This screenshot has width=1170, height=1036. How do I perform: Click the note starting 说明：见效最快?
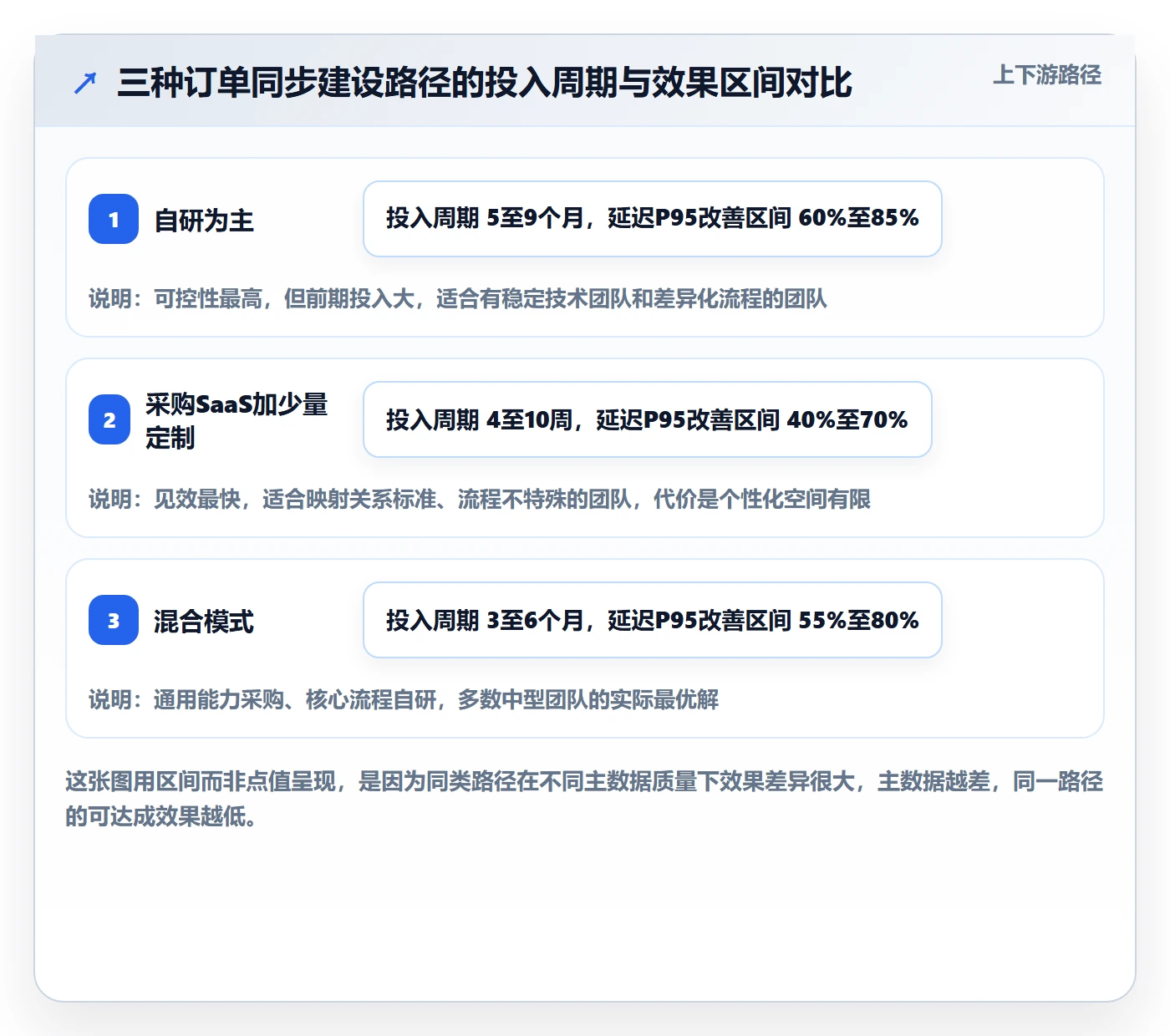(480, 500)
